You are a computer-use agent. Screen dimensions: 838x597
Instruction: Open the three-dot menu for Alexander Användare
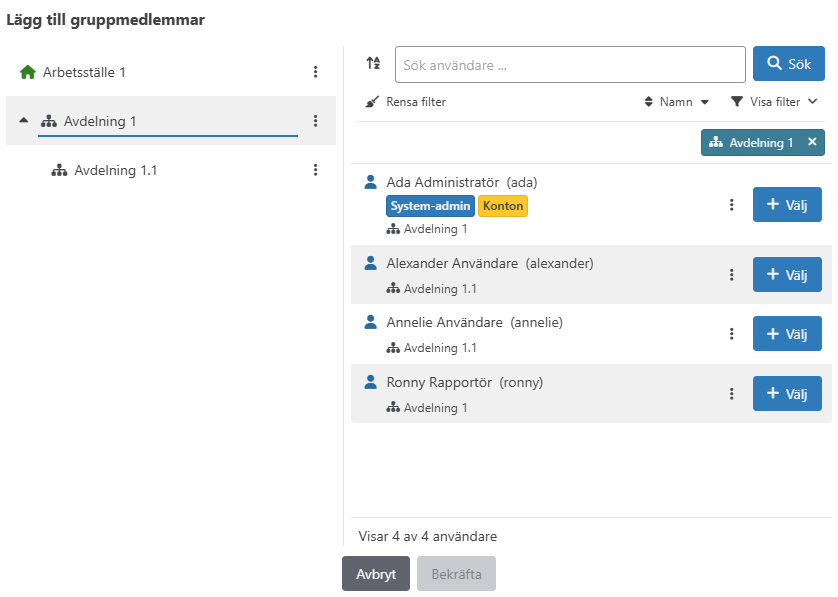pyautogui.click(x=732, y=275)
